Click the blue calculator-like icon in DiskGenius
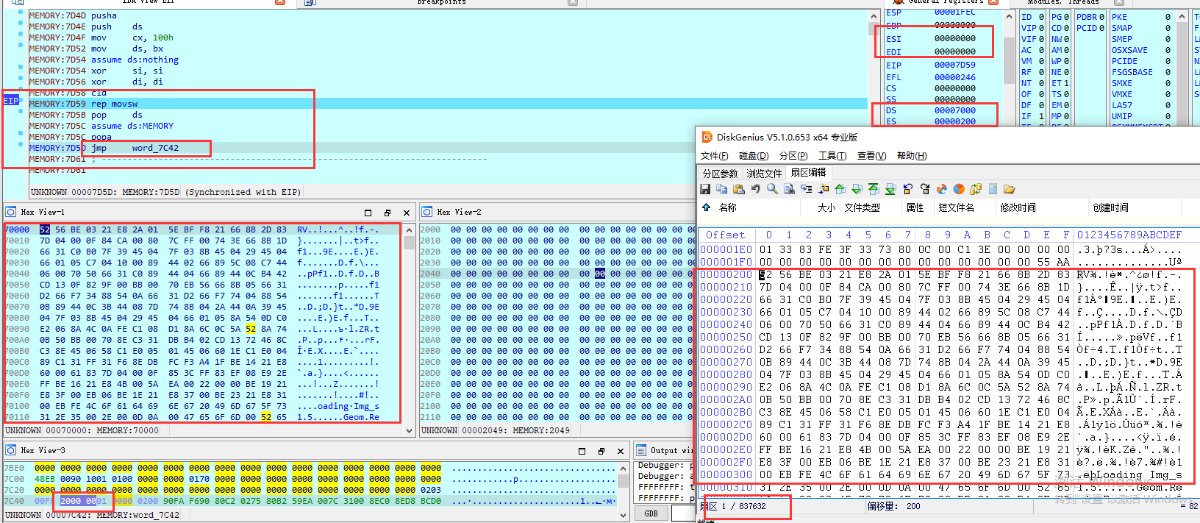 [993, 188]
